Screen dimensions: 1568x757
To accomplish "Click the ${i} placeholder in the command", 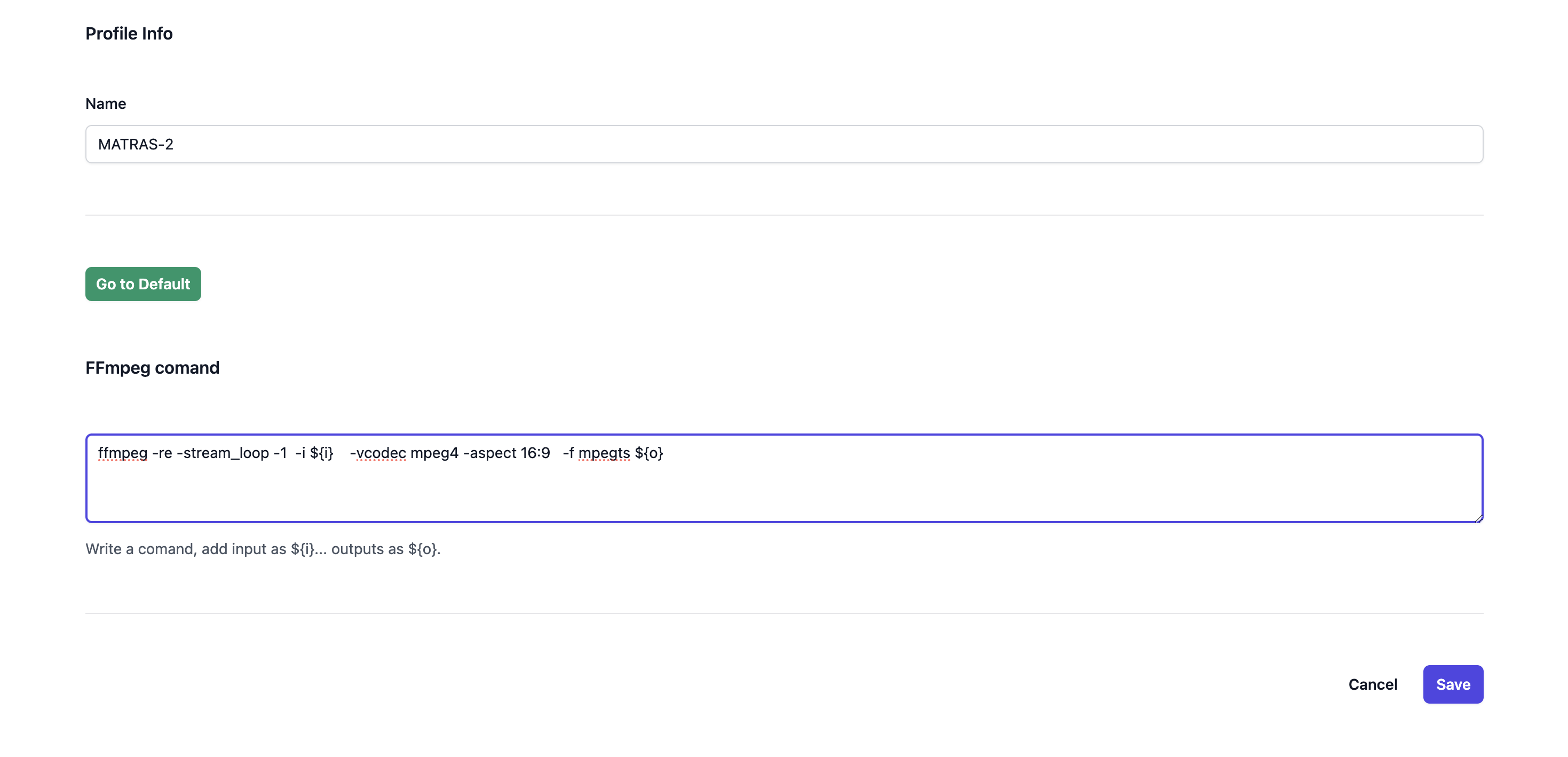I will point(321,453).
